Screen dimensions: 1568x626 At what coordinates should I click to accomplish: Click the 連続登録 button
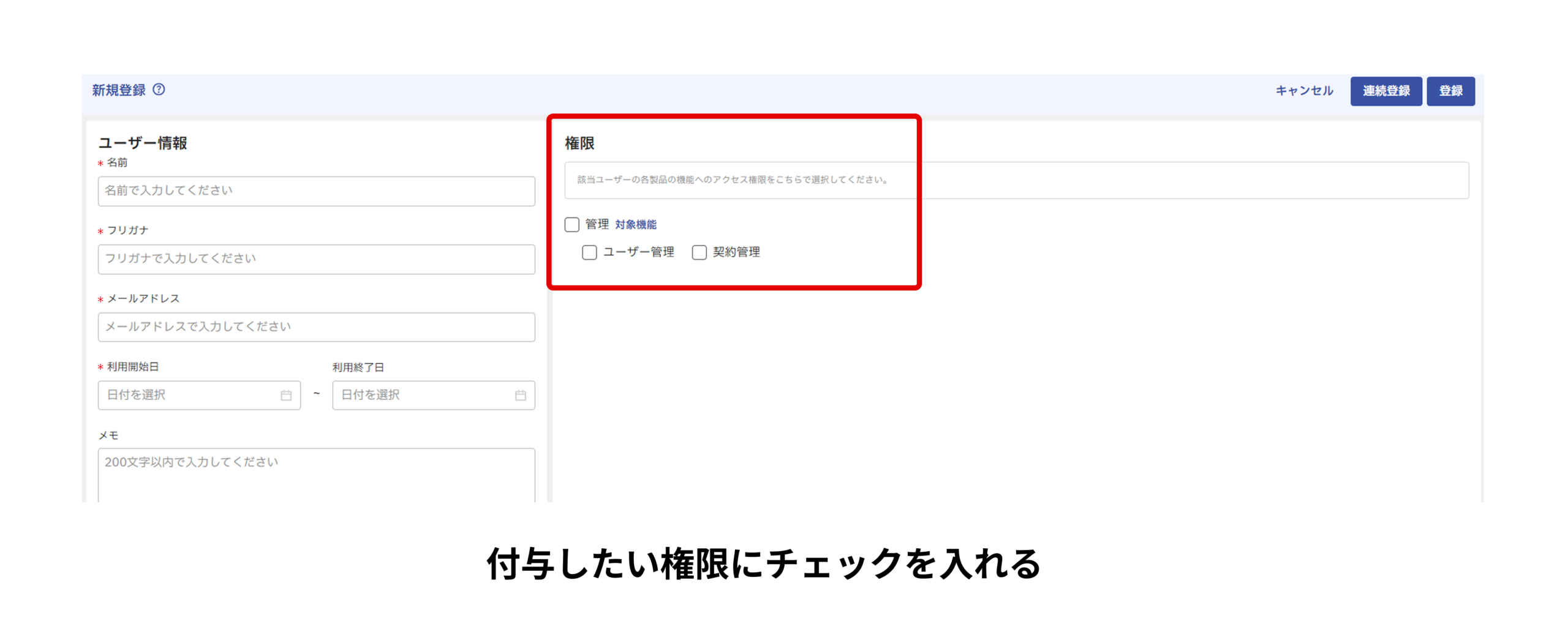pyautogui.click(x=1385, y=91)
